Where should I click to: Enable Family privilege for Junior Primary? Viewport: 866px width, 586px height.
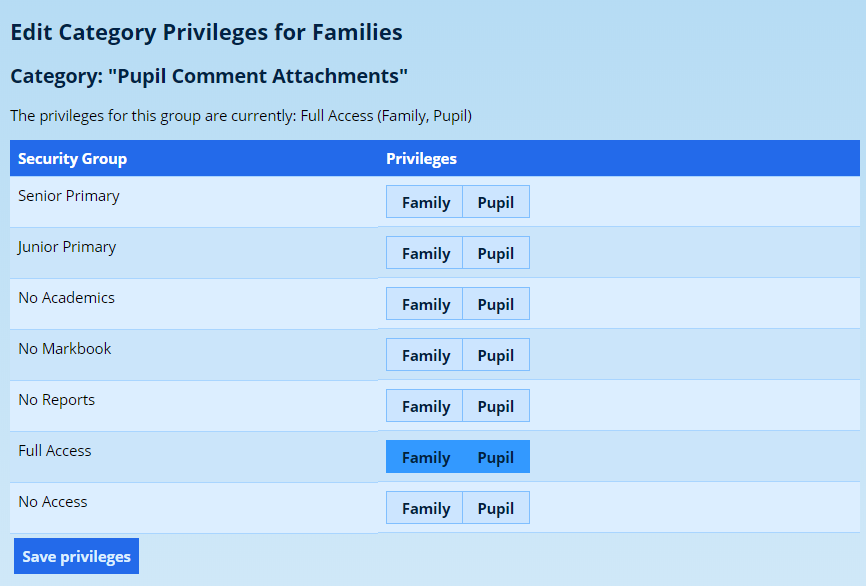coord(425,253)
